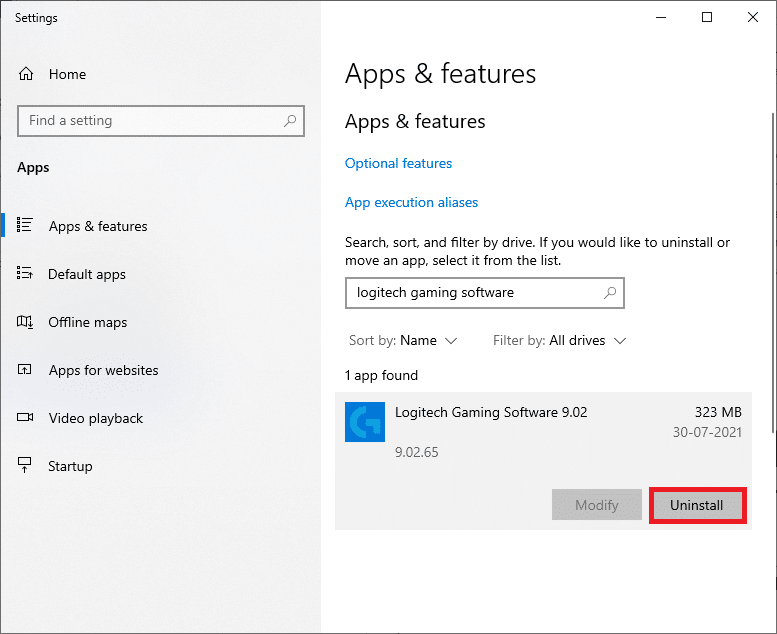Click the Offline maps map icon
The height and width of the screenshot is (634, 777).
[26, 322]
